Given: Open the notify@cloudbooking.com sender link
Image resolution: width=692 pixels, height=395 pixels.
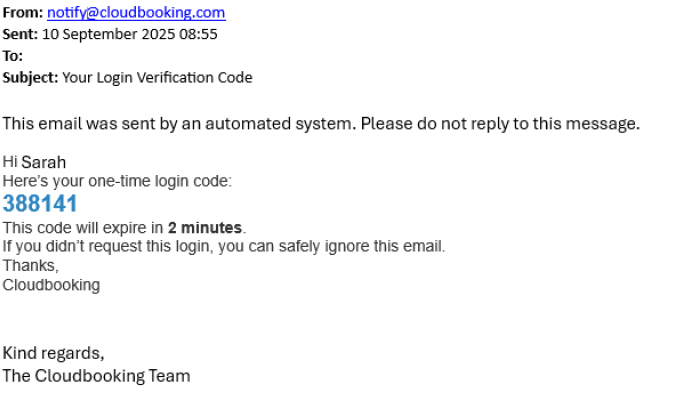Looking at the screenshot, I should (136, 12).
